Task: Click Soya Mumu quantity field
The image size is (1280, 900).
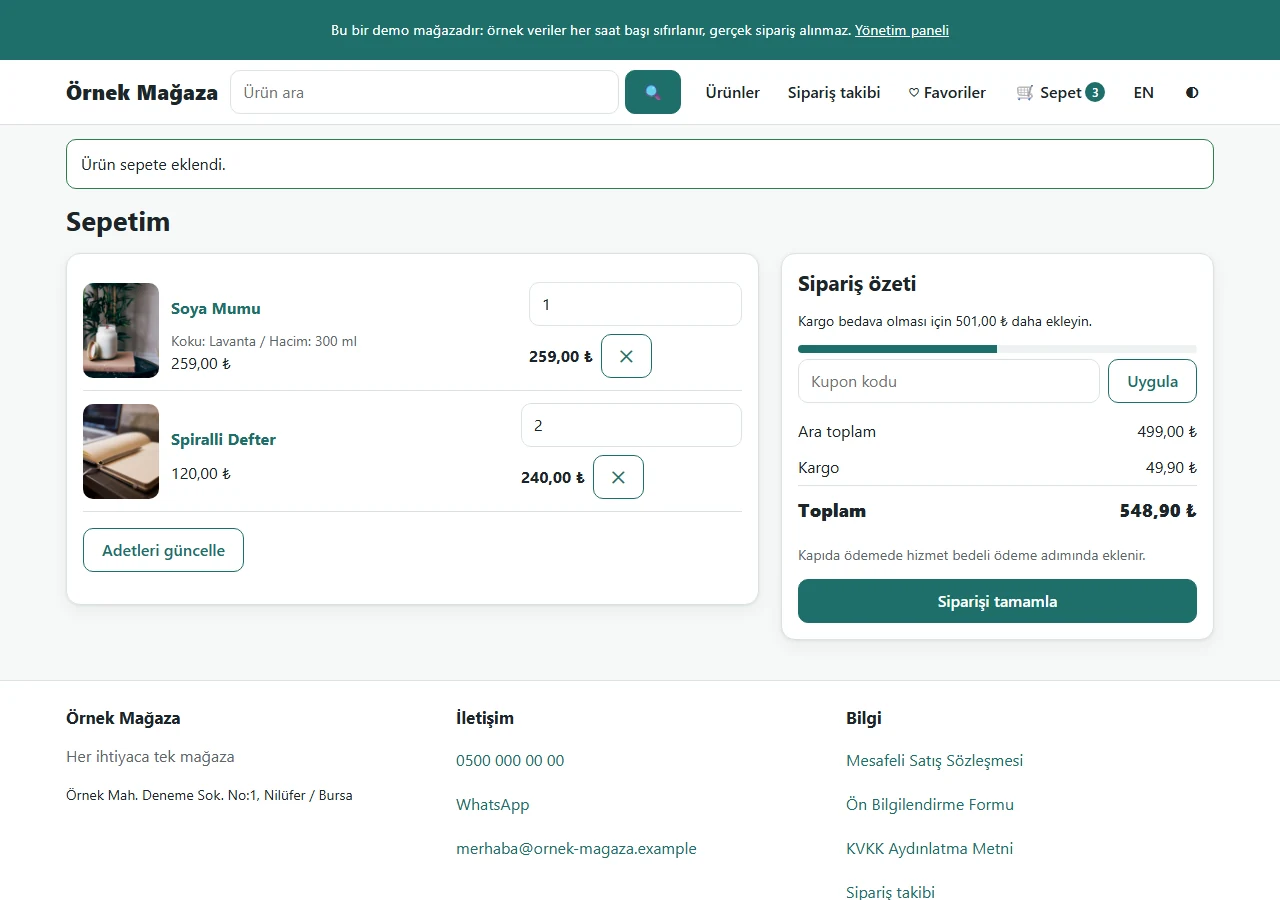Action: [x=635, y=304]
